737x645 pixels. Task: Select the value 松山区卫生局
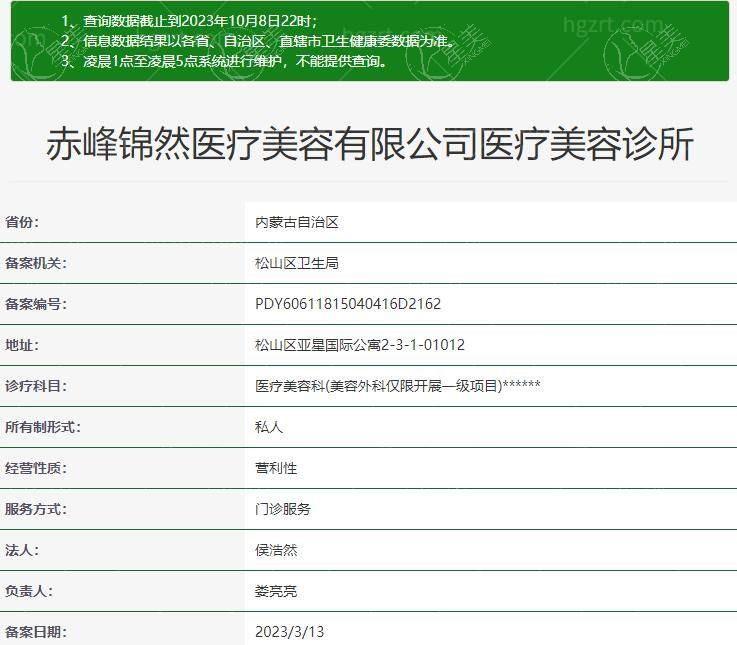pos(297,263)
